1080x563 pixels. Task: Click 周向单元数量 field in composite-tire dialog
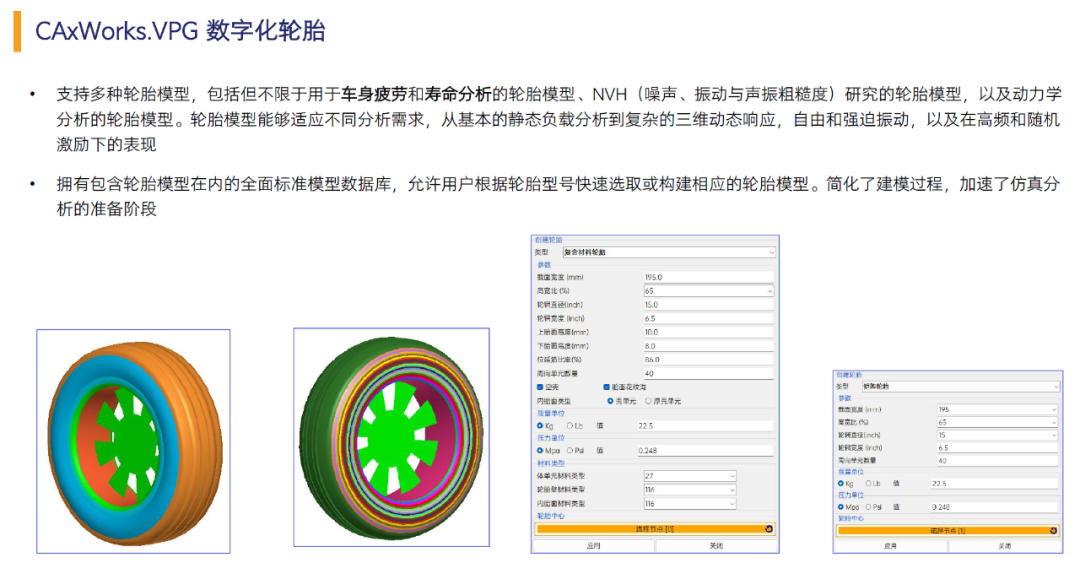[x=708, y=373]
